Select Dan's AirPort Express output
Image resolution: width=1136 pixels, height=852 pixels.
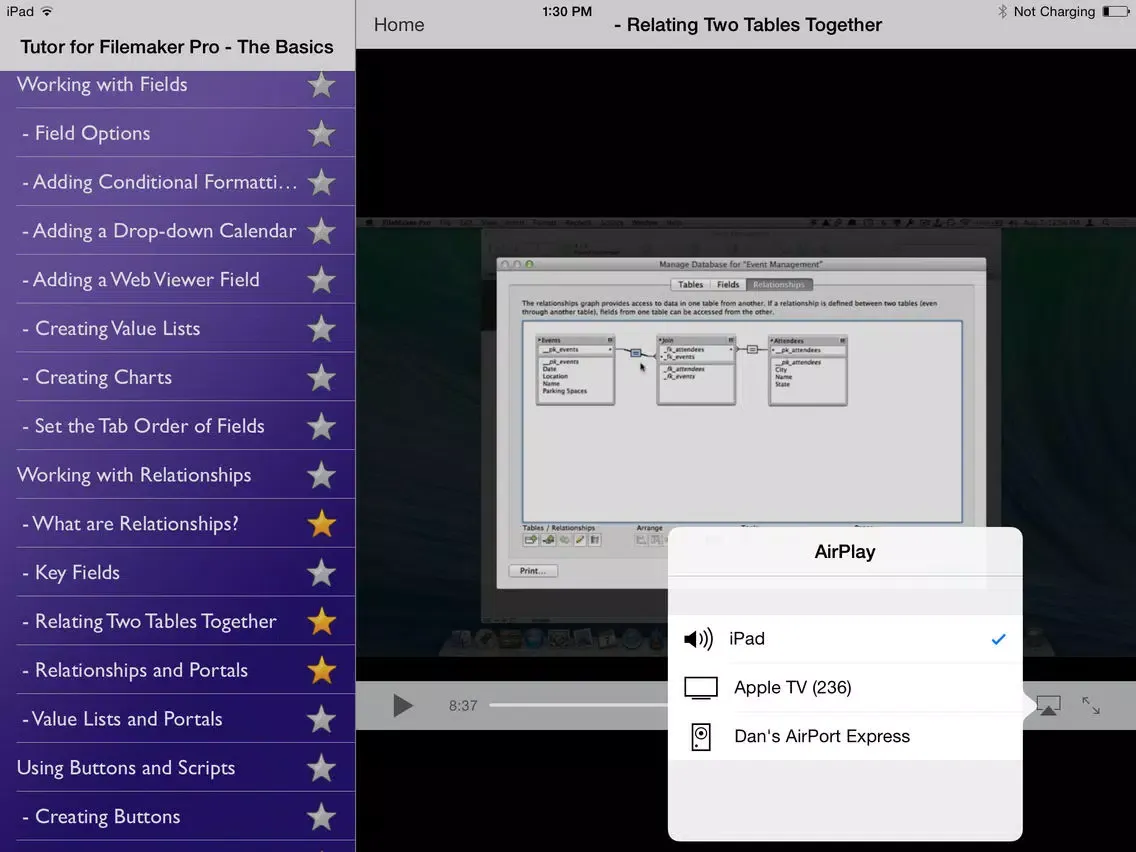[845, 737]
